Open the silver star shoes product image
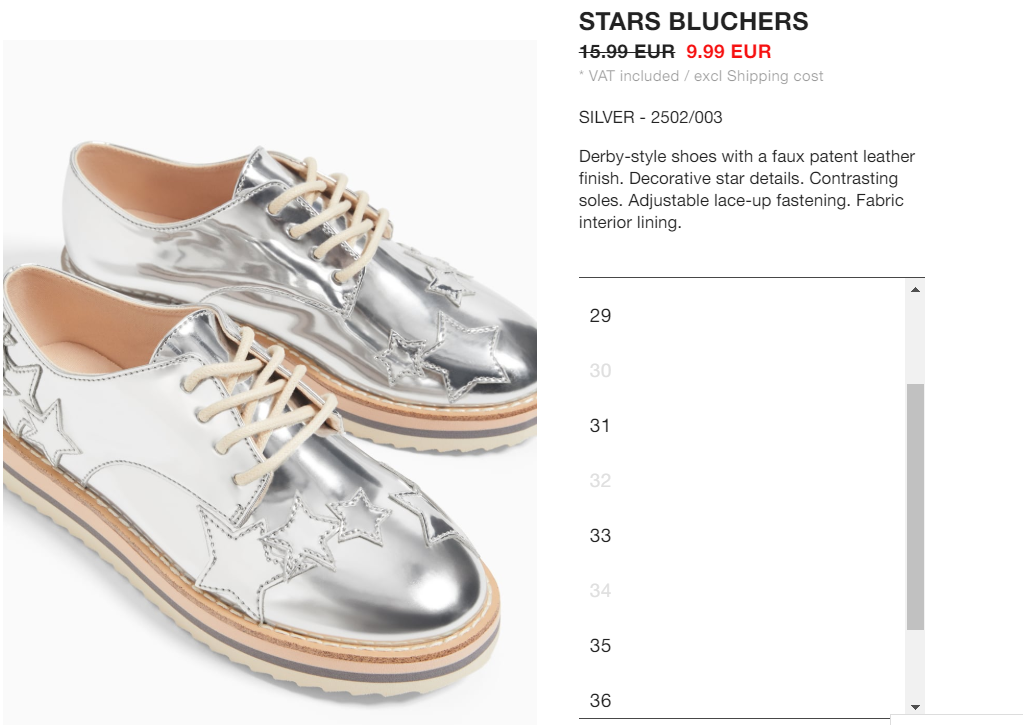Image resolution: width=1023 pixels, height=725 pixels. 270,382
